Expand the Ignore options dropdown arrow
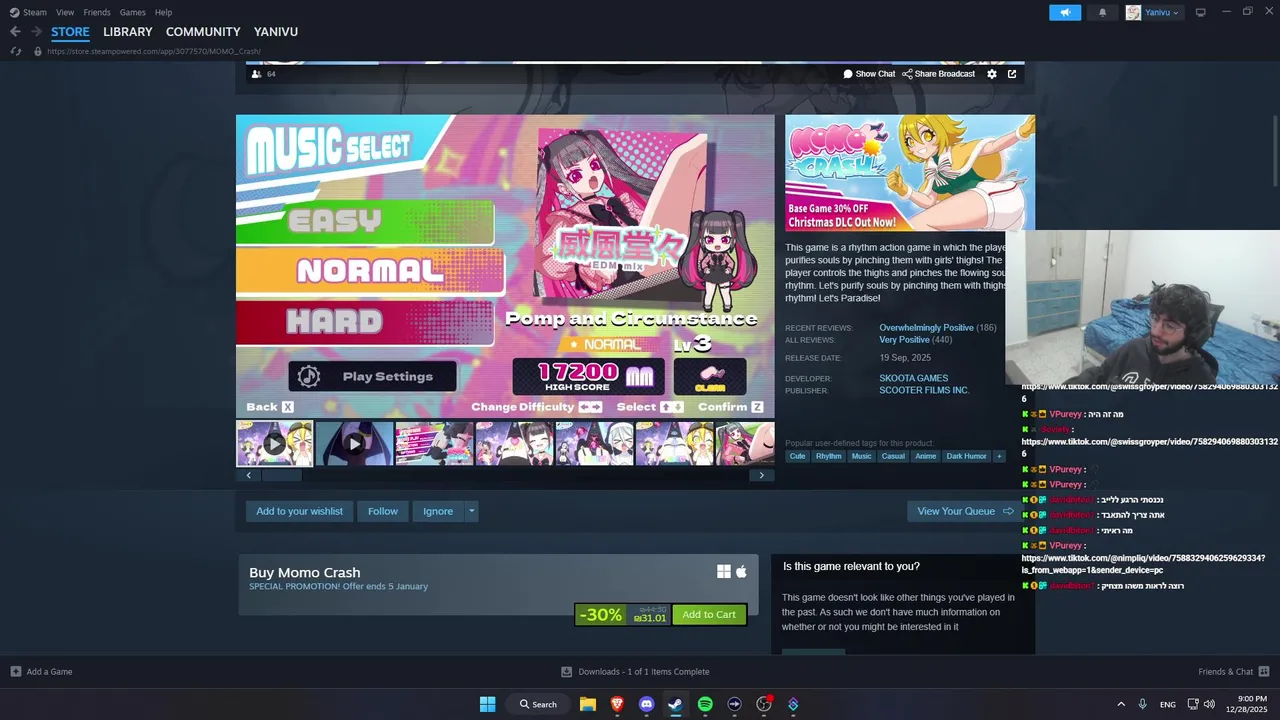Viewport: 1280px width, 720px height. pos(472,511)
